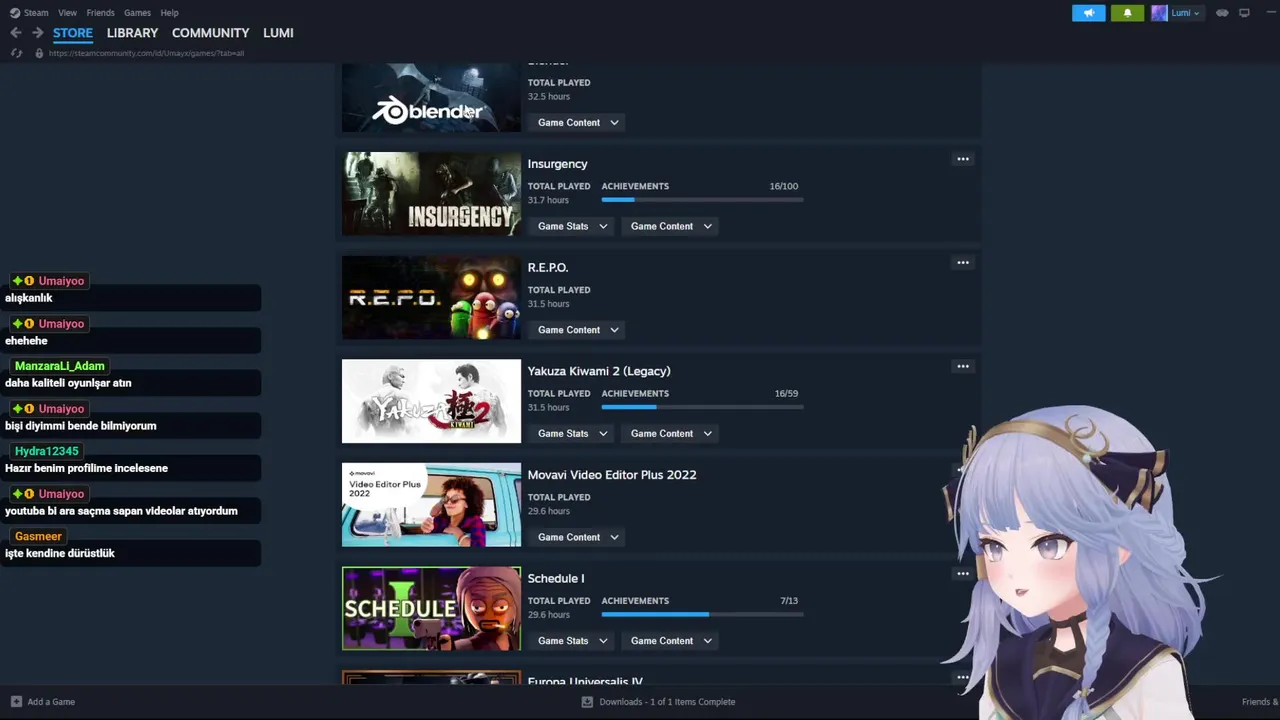Switch to the LIBRARY tab
1280x720 pixels.
132,33
